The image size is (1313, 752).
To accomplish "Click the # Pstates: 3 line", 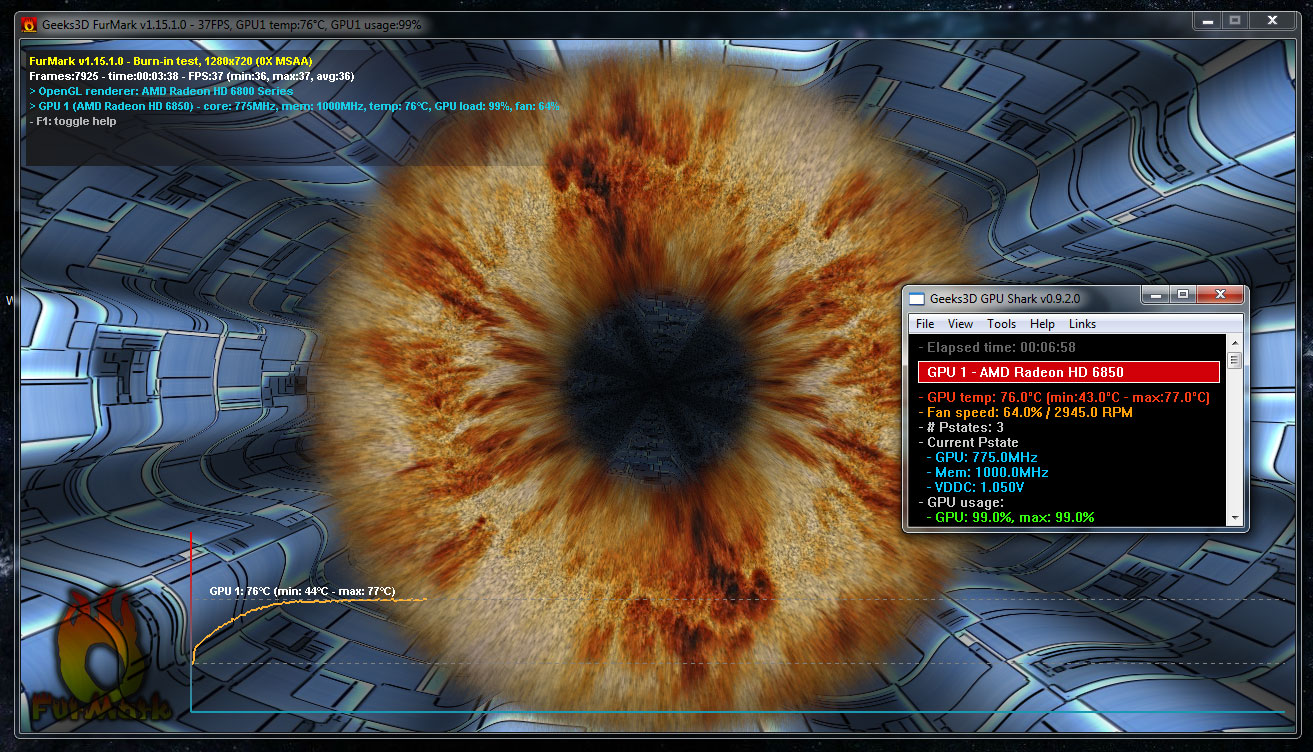I will pos(961,427).
